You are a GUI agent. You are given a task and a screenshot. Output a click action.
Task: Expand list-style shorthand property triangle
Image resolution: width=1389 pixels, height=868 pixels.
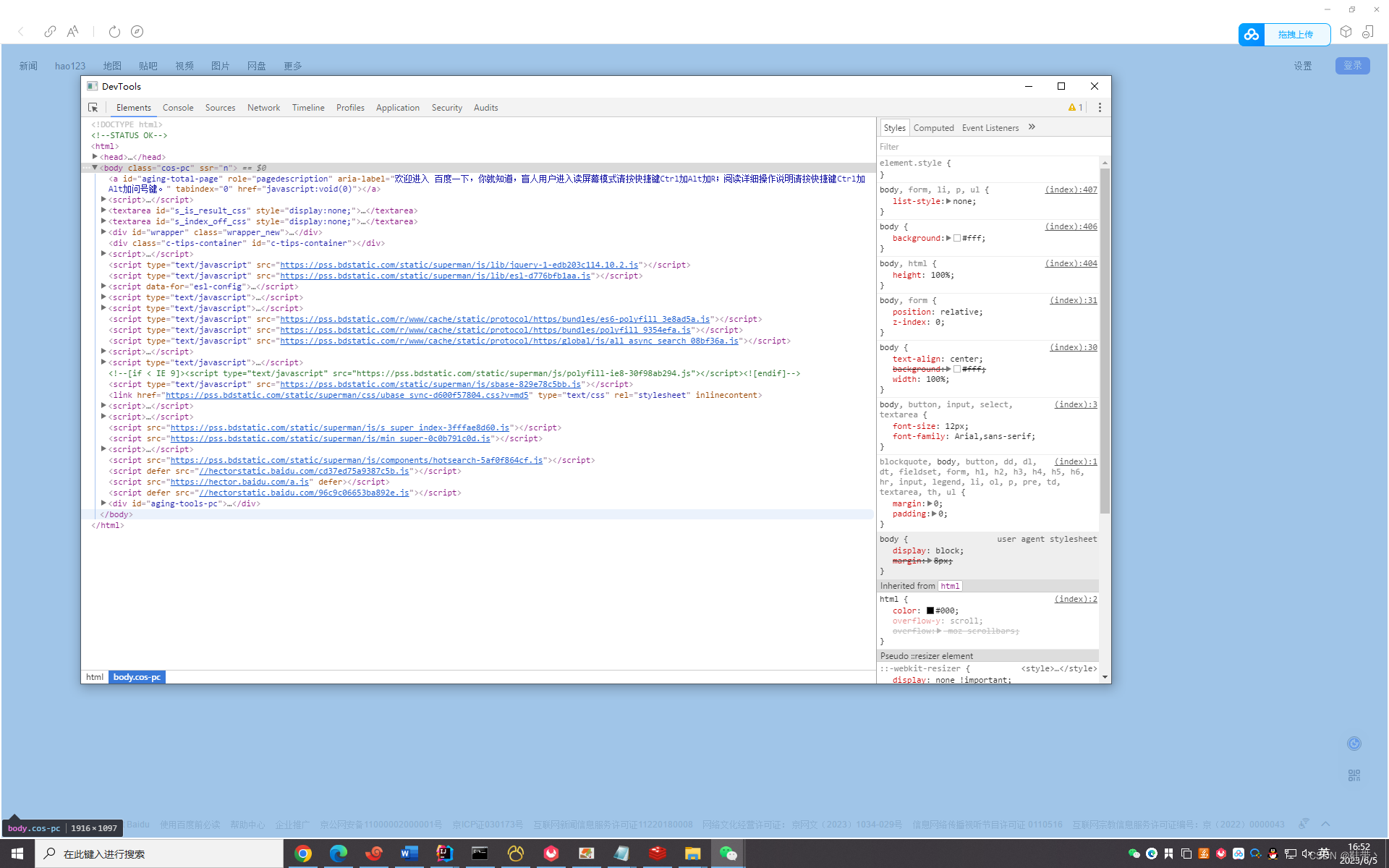(x=948, y=201)
